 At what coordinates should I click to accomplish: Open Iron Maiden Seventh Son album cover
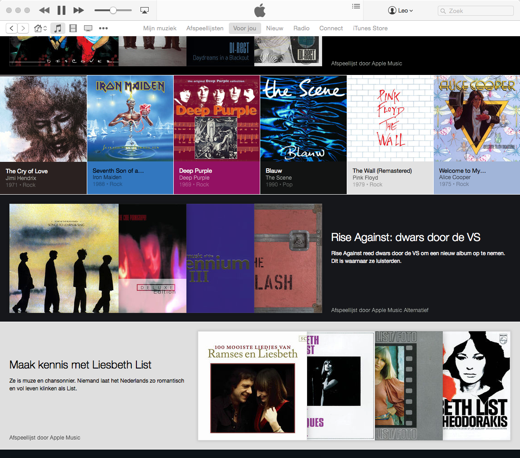pos(130,119)
